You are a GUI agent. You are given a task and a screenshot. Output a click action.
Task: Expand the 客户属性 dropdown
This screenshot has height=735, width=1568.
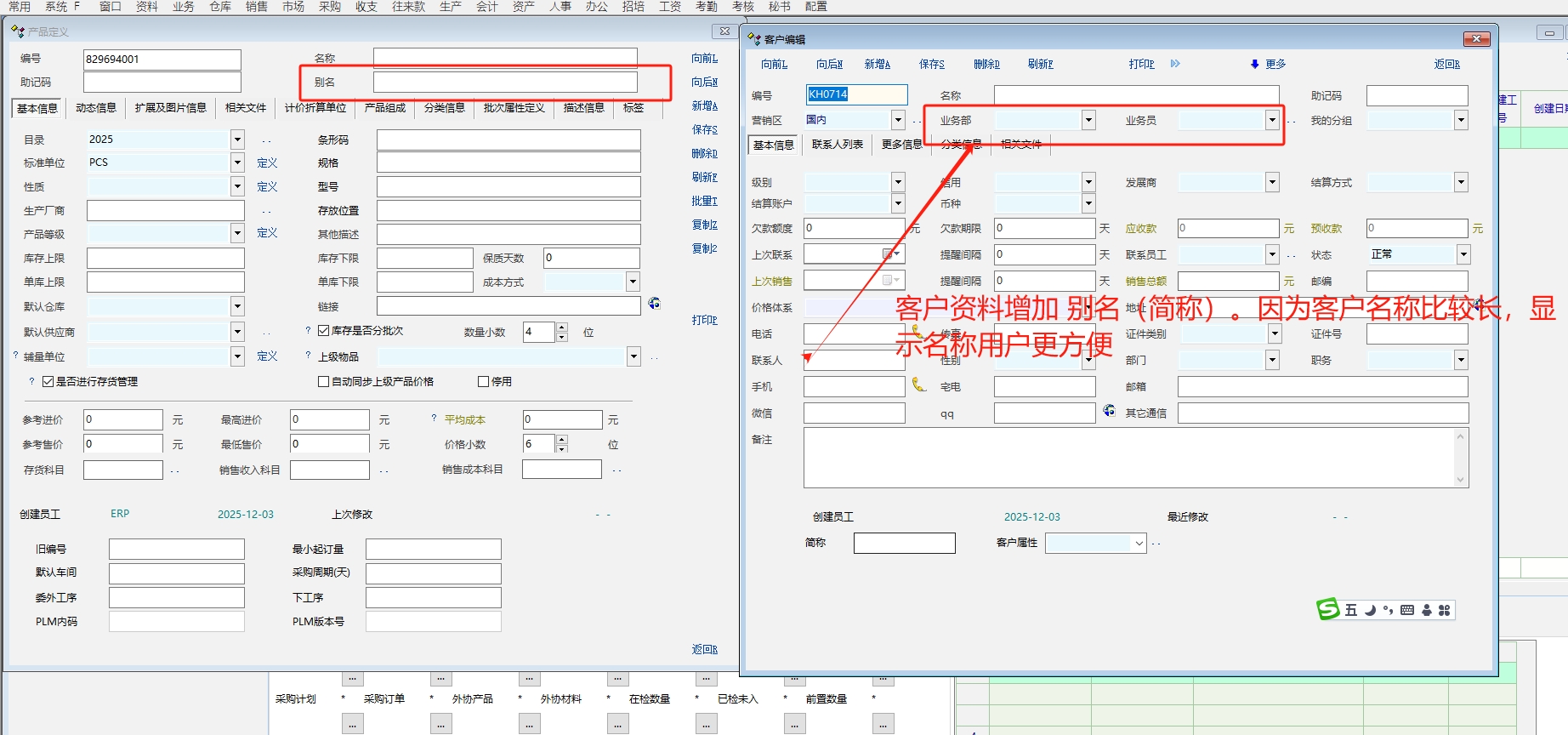pyautogui.click(x=1139, y=544)
